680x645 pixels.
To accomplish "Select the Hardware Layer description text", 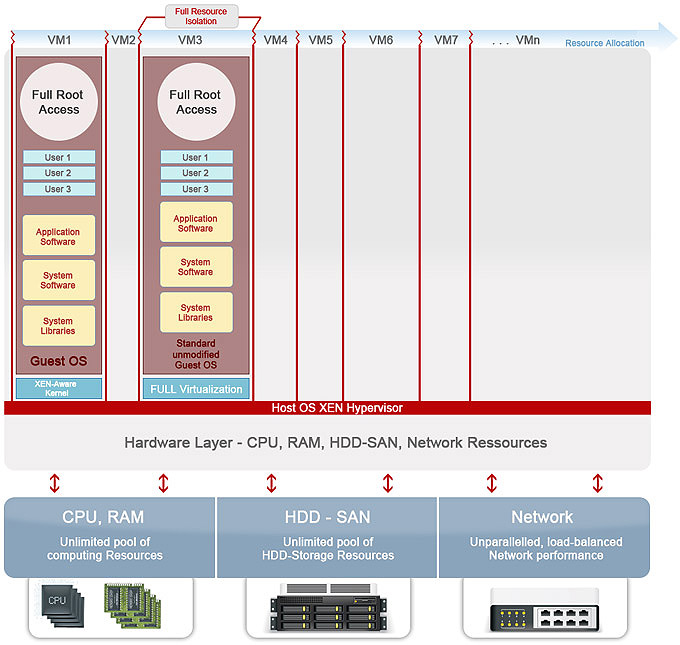I will pos(335,442).
